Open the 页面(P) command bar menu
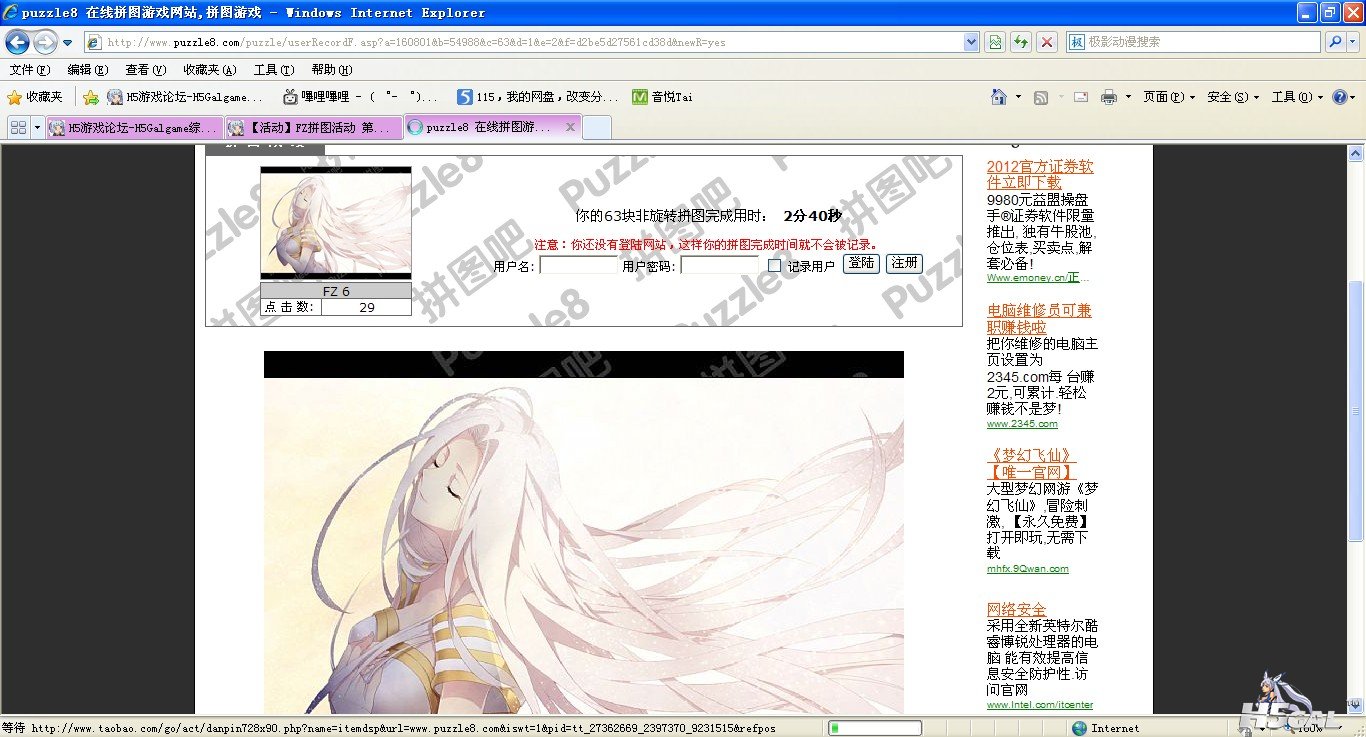Viewport: 1366px width, 737px height. [1169, 97]
